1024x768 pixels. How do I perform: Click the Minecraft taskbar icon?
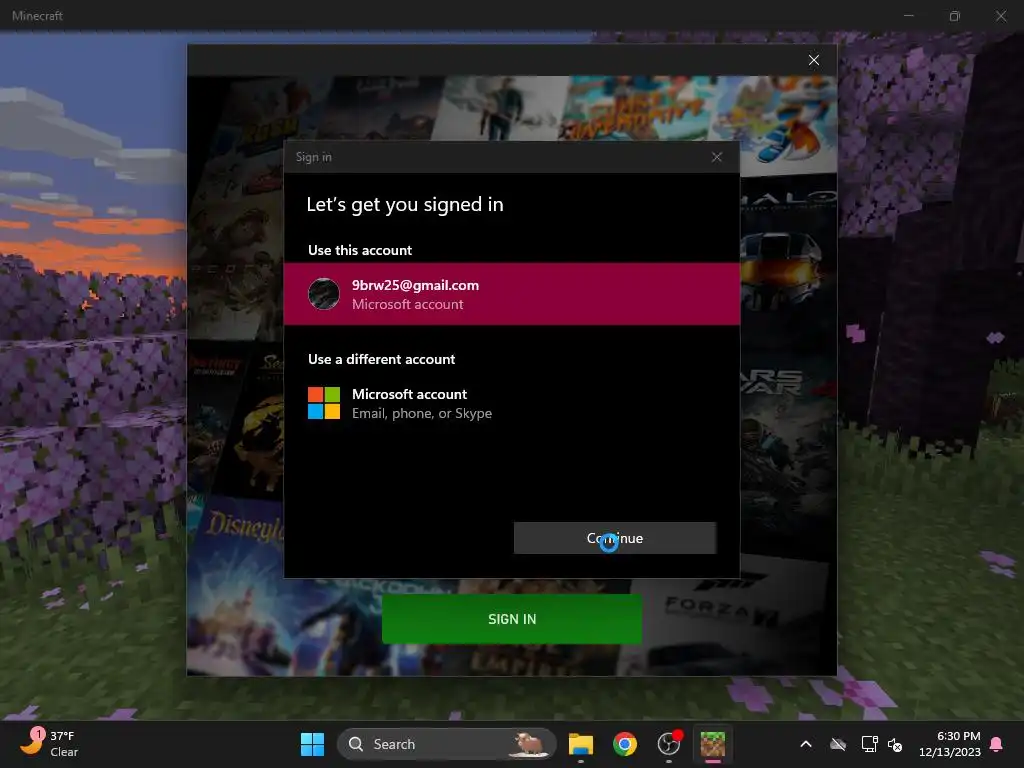coord(712,744)
